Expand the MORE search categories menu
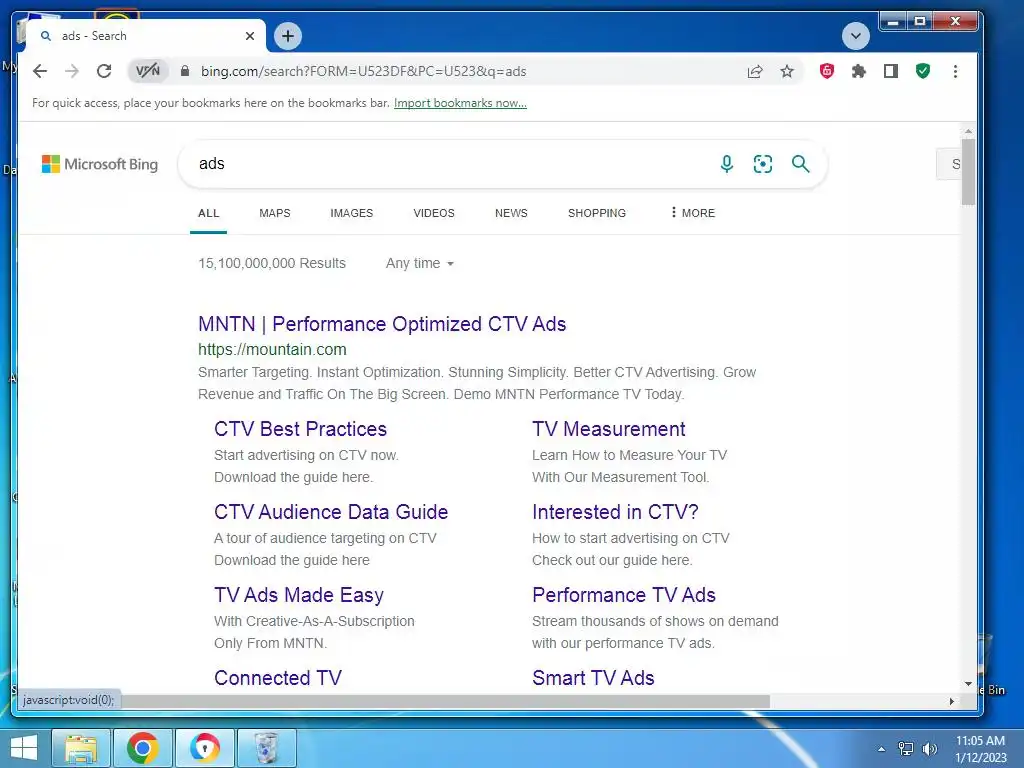The height and width of the screenshot is (768, 1024). (x=693, y=213)
